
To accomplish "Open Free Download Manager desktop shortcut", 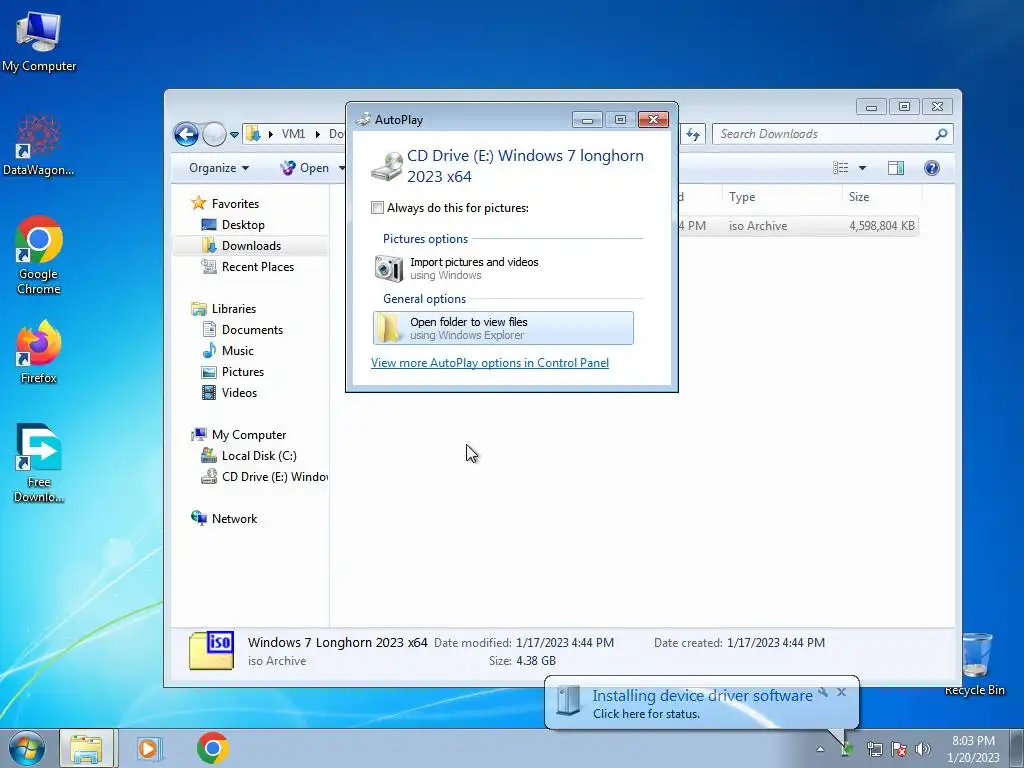I will [x=39, y=464].
